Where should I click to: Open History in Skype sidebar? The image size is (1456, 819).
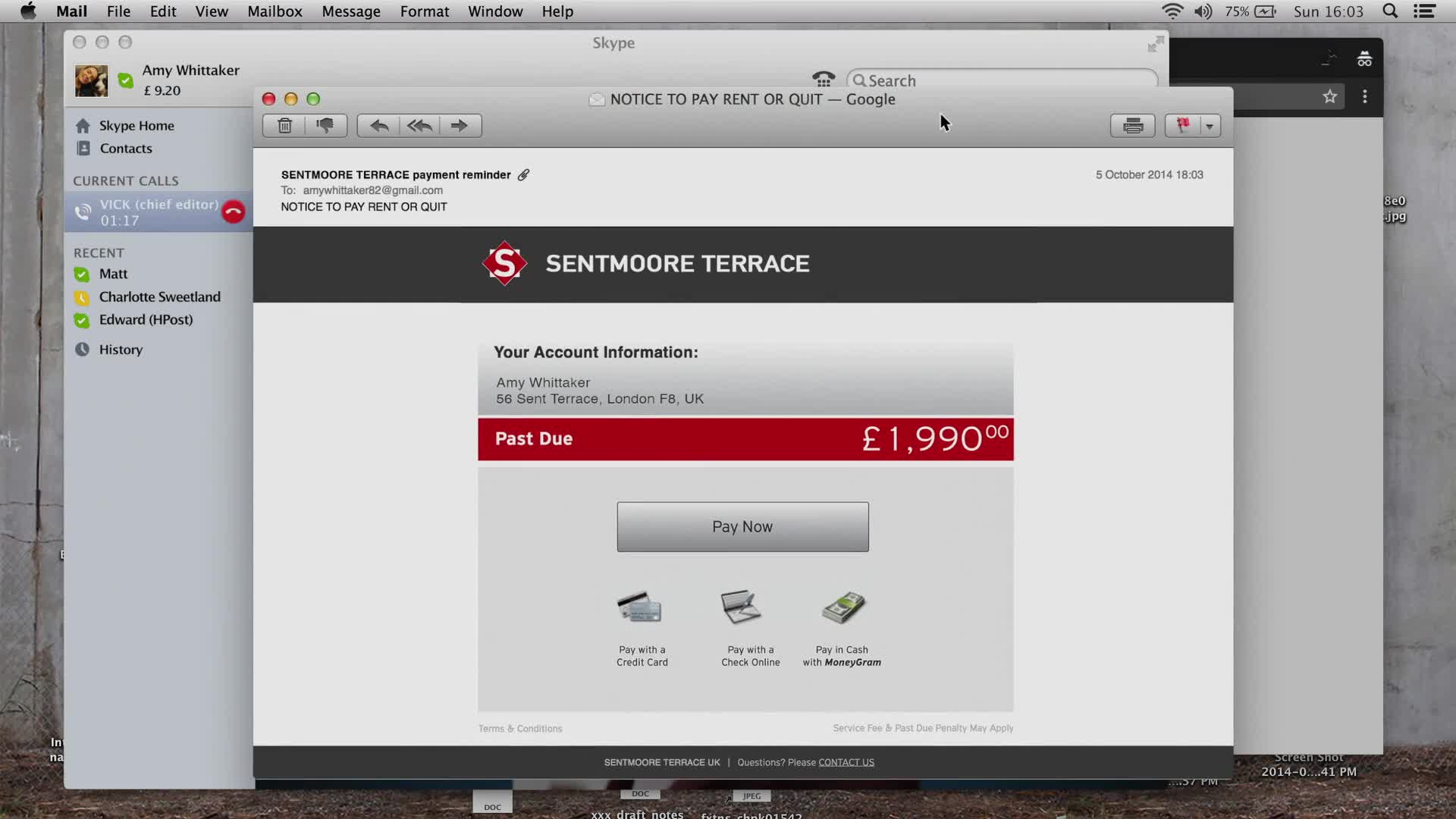120,350
